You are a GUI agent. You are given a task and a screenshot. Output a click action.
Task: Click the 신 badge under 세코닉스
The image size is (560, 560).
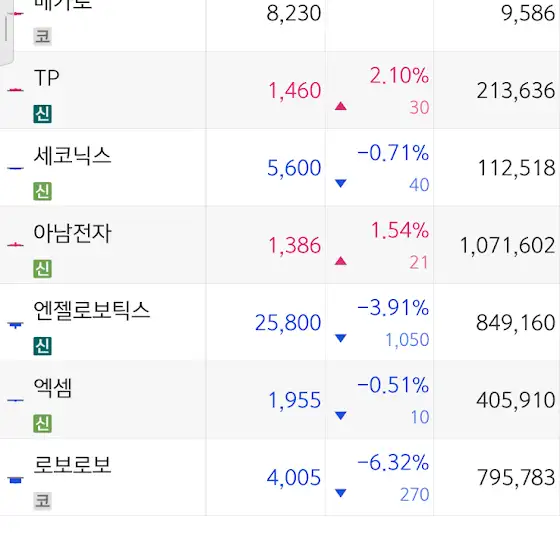coord(42,191)
